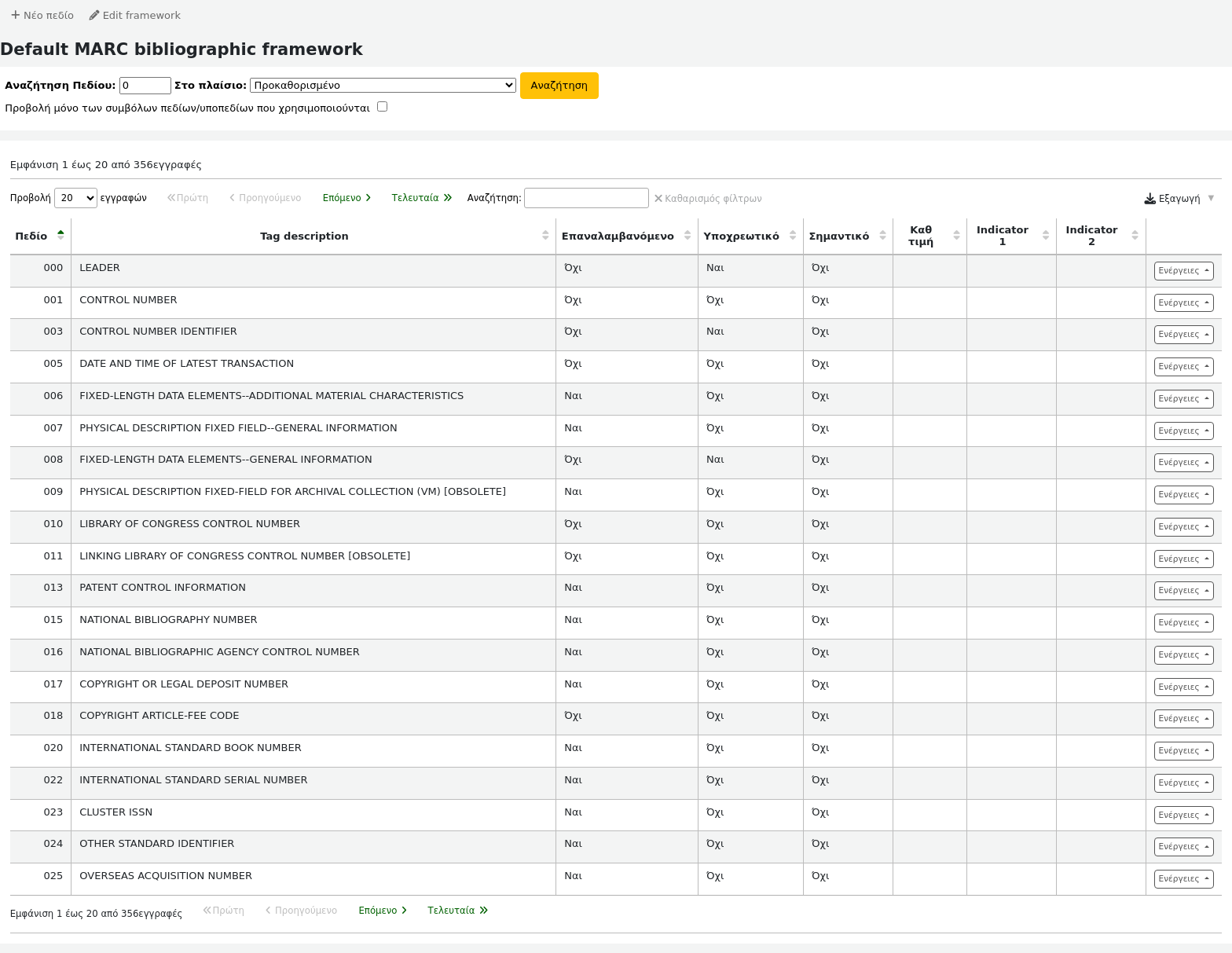Expand Ενέργειες menu for LEADER row

(1183, 271)
